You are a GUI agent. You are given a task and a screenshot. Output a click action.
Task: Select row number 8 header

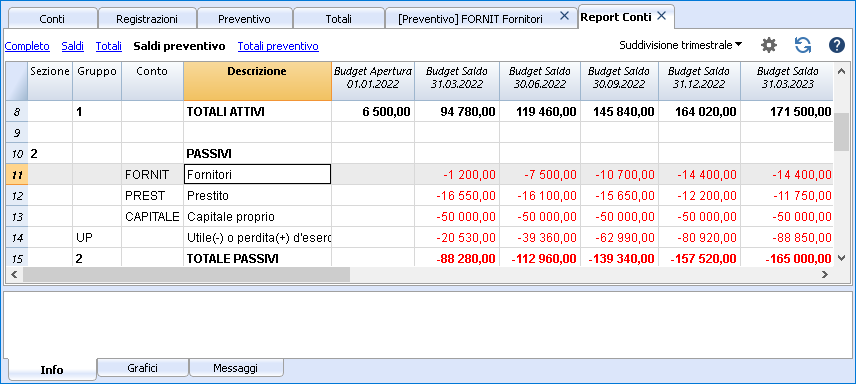click(x=16, y=112)
